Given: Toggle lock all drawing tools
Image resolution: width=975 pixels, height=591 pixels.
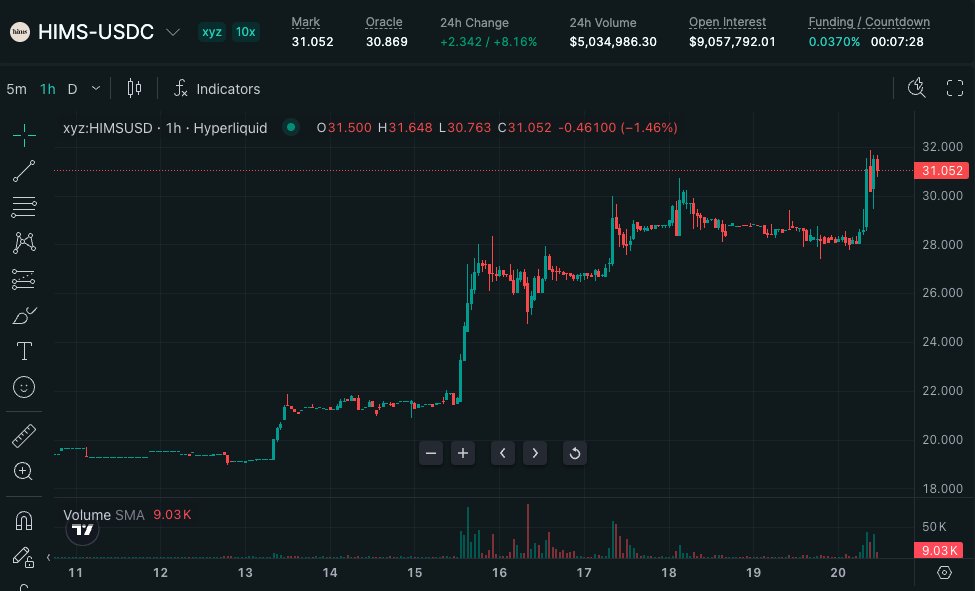Looking at the screenshot, I should pos(24,557).
